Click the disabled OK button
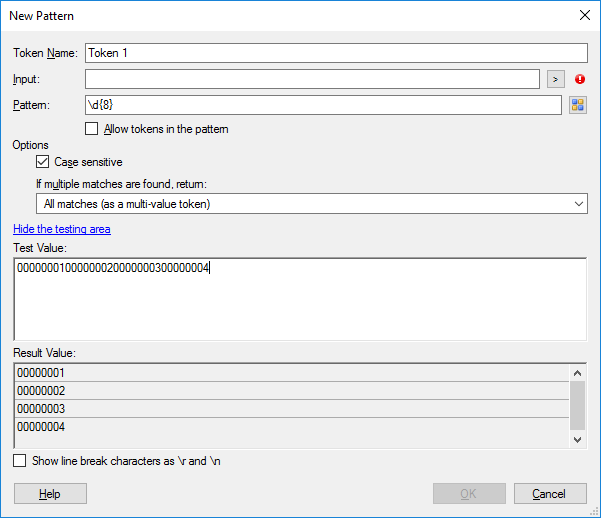The image size is (602, 522). (469, 494)
